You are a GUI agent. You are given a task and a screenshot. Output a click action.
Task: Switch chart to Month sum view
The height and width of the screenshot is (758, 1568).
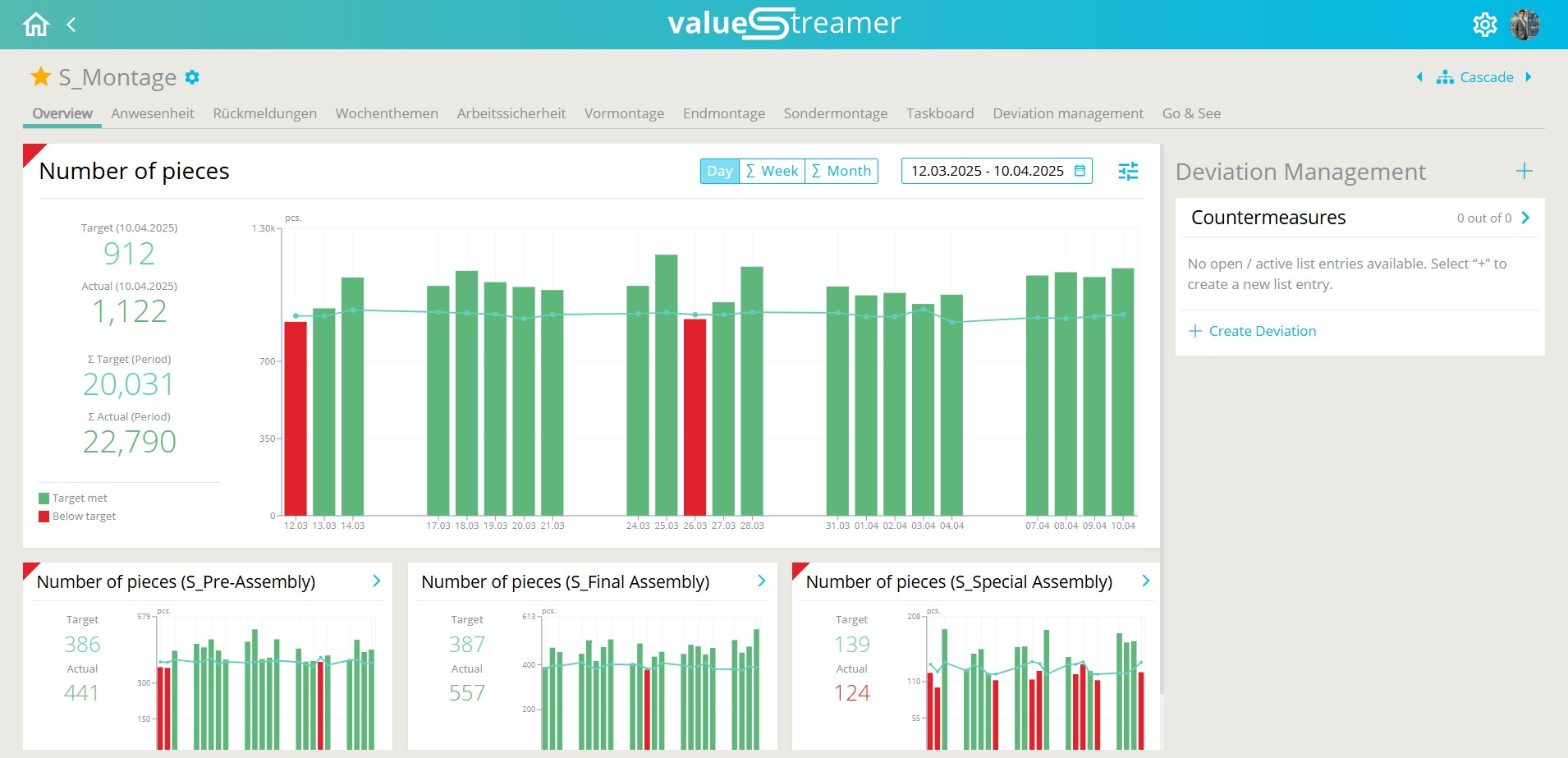pyautogui.click(x=841, y=171)
